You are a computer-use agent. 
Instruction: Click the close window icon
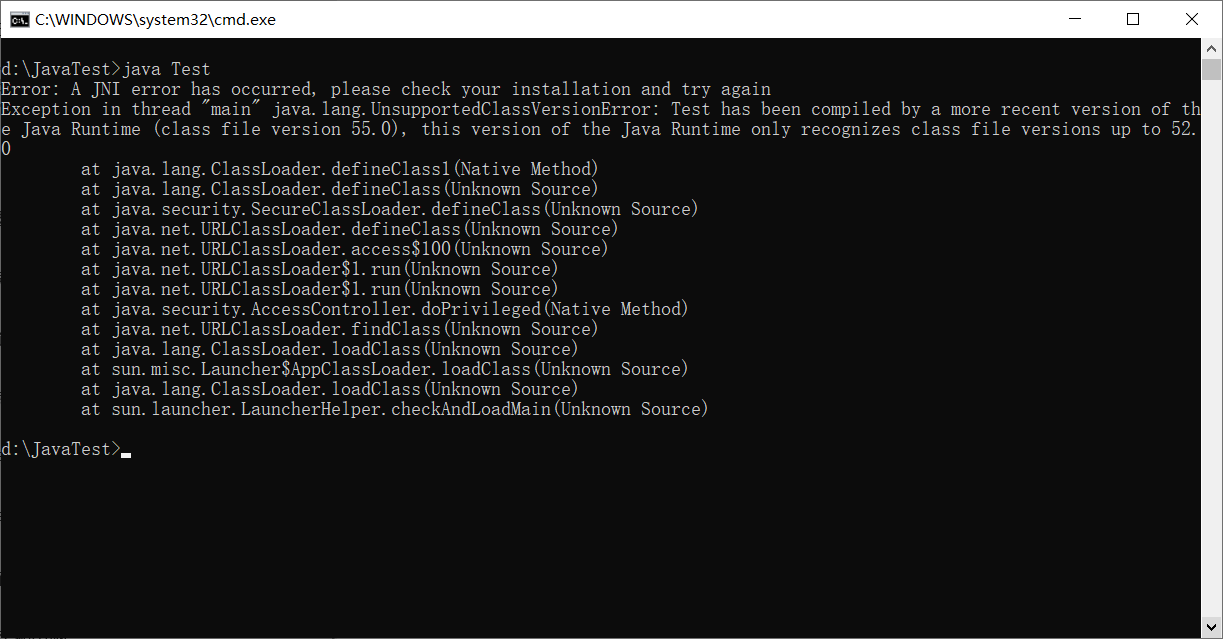click(1192, 18)
